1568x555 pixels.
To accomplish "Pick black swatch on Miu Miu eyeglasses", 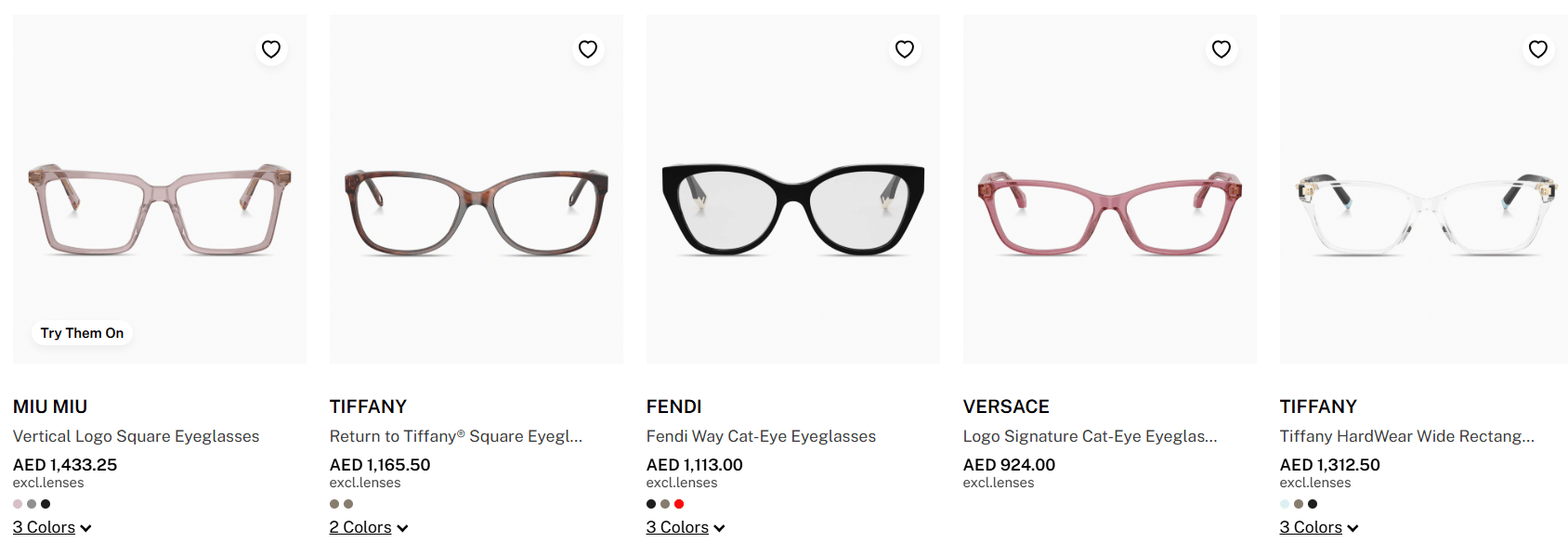I will pyautogui.click(x=46, y=504).
